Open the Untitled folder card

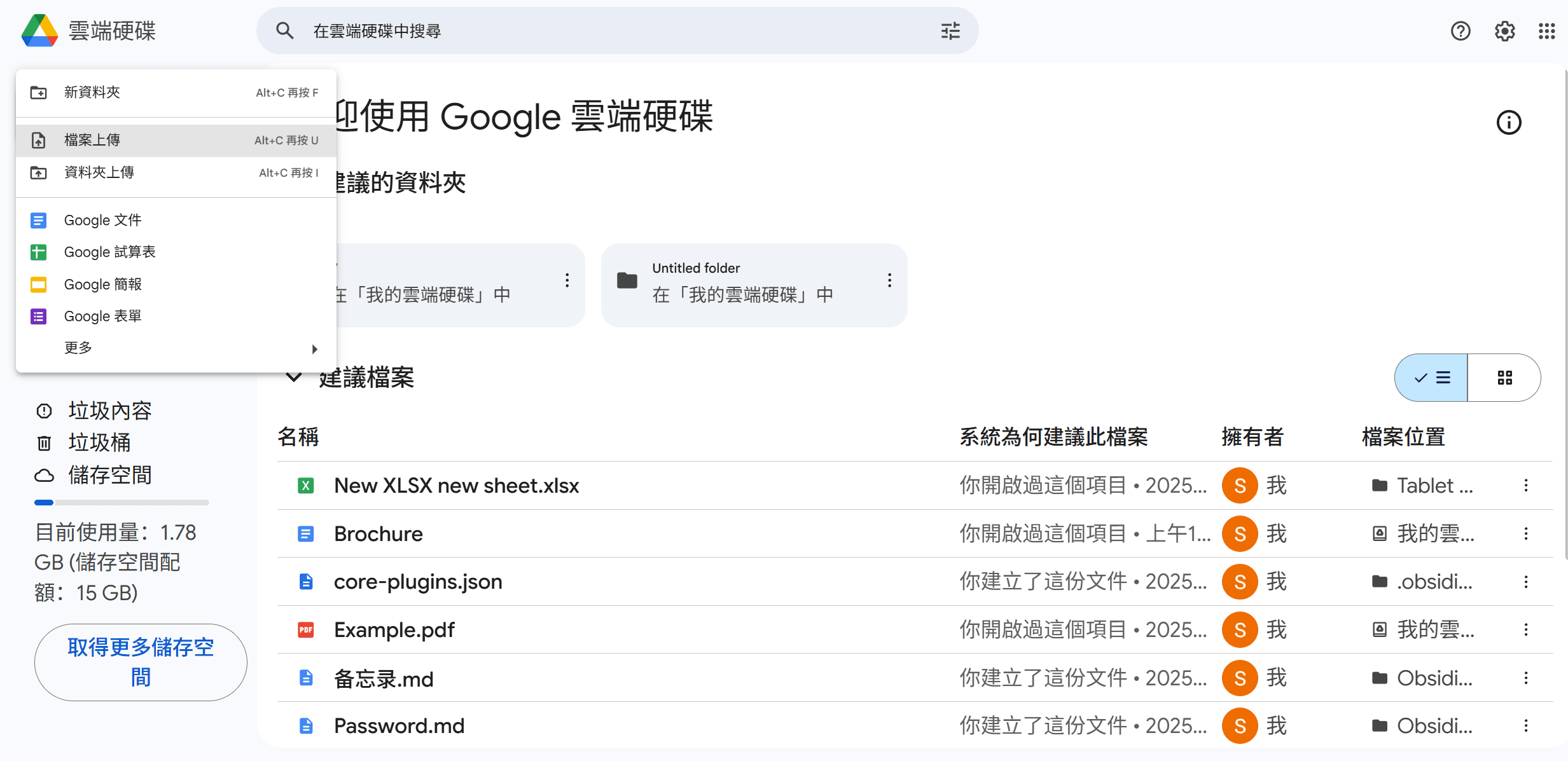tap(754, 285)
